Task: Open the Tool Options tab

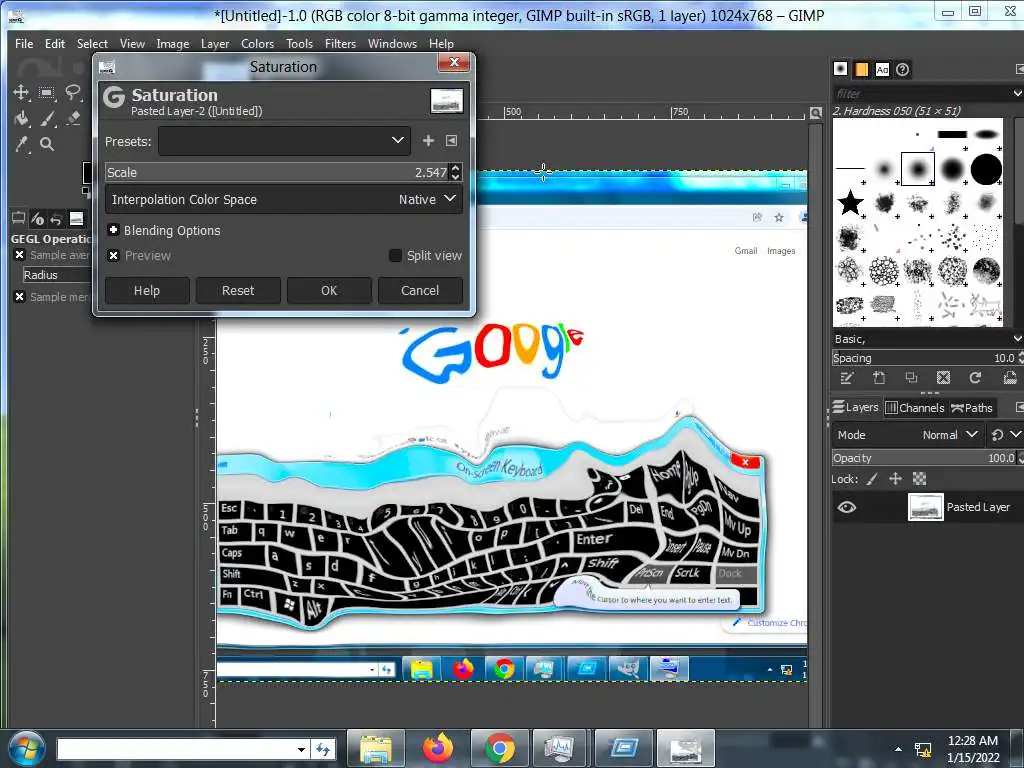Action: (x=18, y=218)
